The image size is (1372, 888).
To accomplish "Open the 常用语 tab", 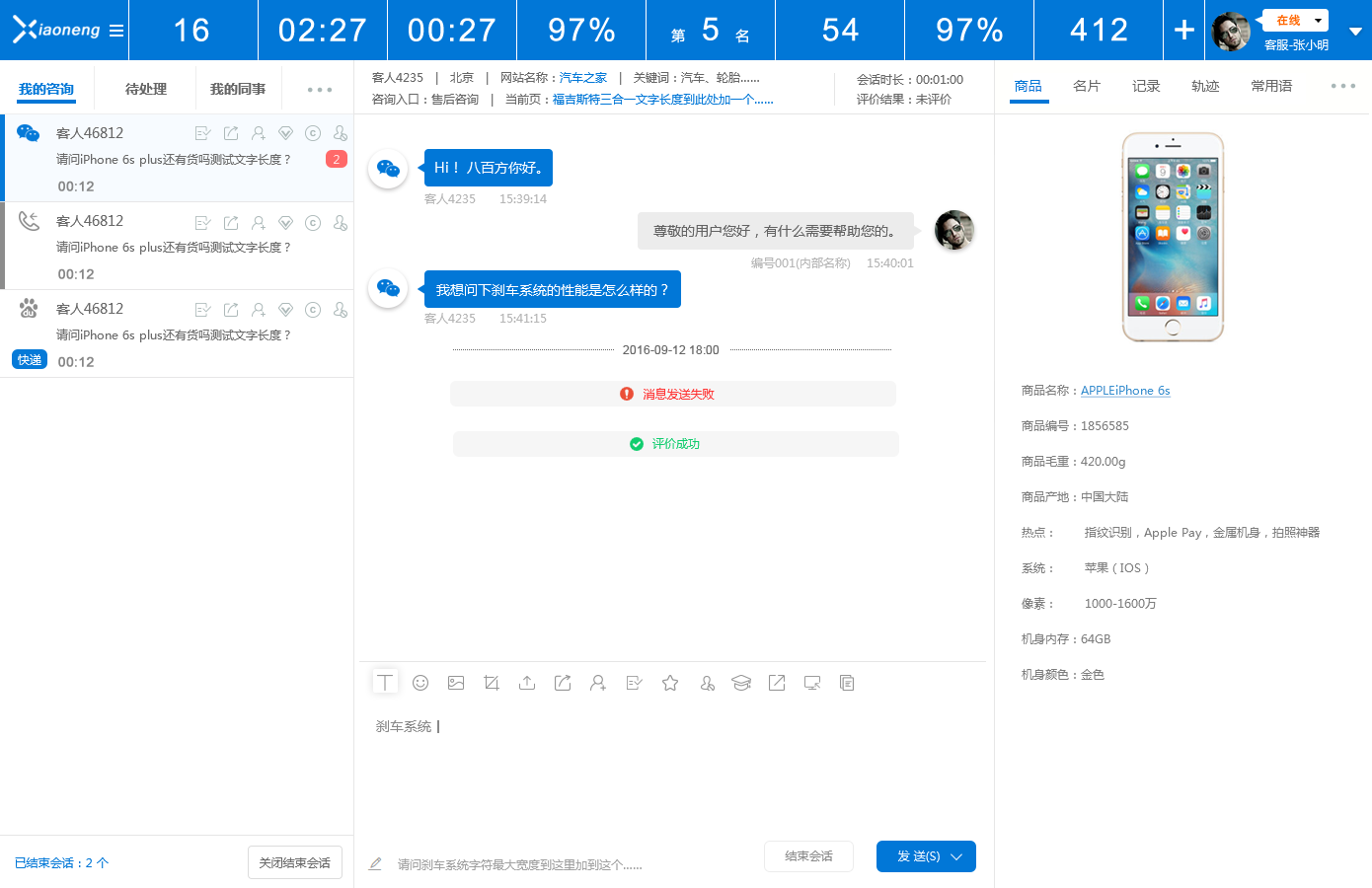I will click(1271, 86).
